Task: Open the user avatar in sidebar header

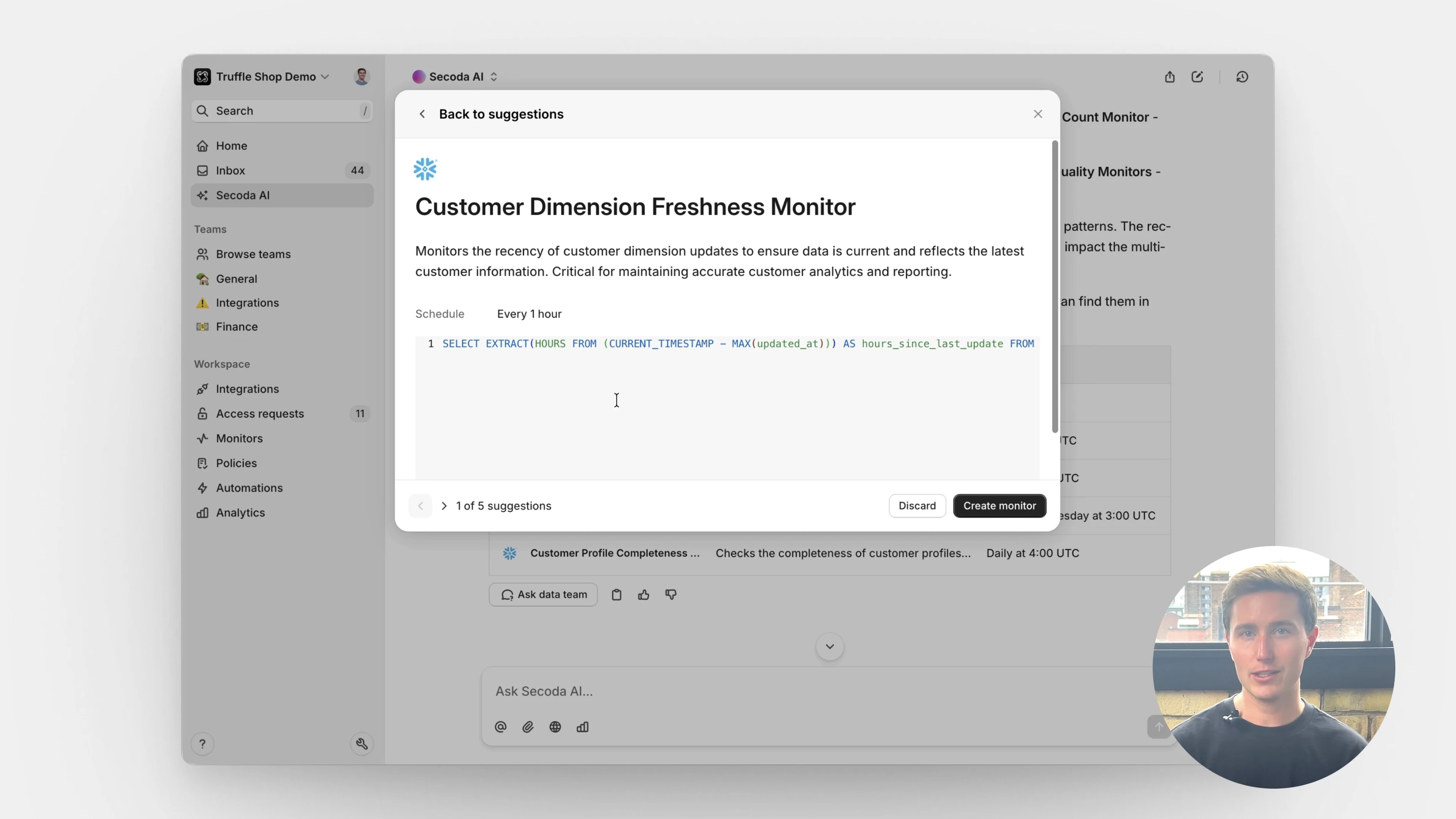Action: (x=362, y=76)
